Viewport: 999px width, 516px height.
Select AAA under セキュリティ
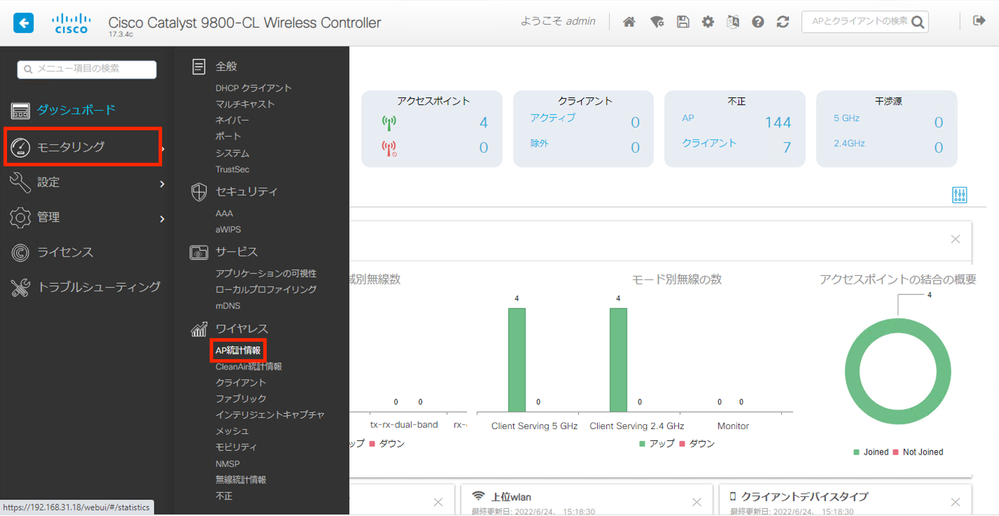point(224,213)
